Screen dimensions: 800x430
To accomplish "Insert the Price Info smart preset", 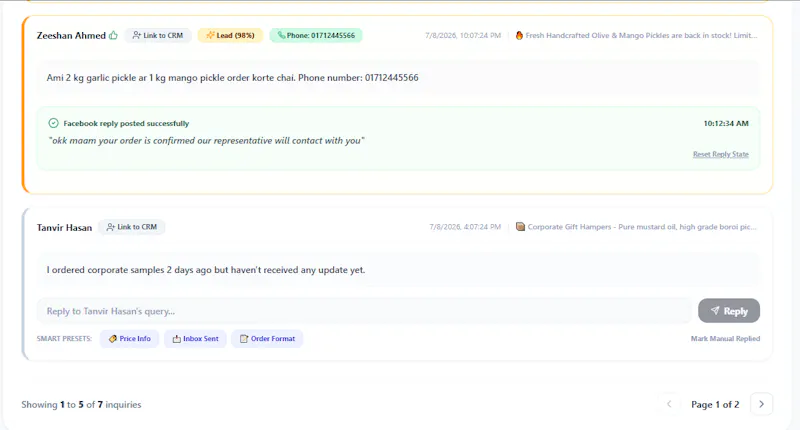I will point(130,339).
